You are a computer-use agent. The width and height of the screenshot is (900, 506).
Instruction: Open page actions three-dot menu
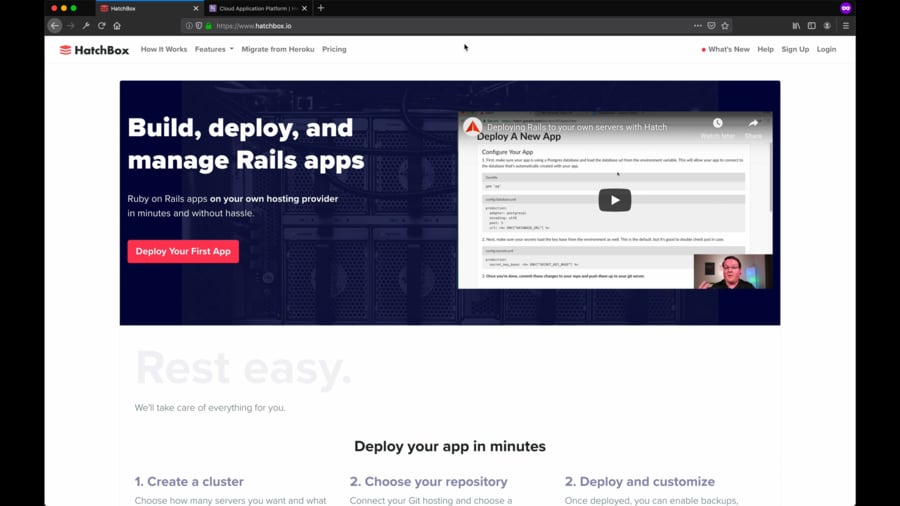click(697, 26)
